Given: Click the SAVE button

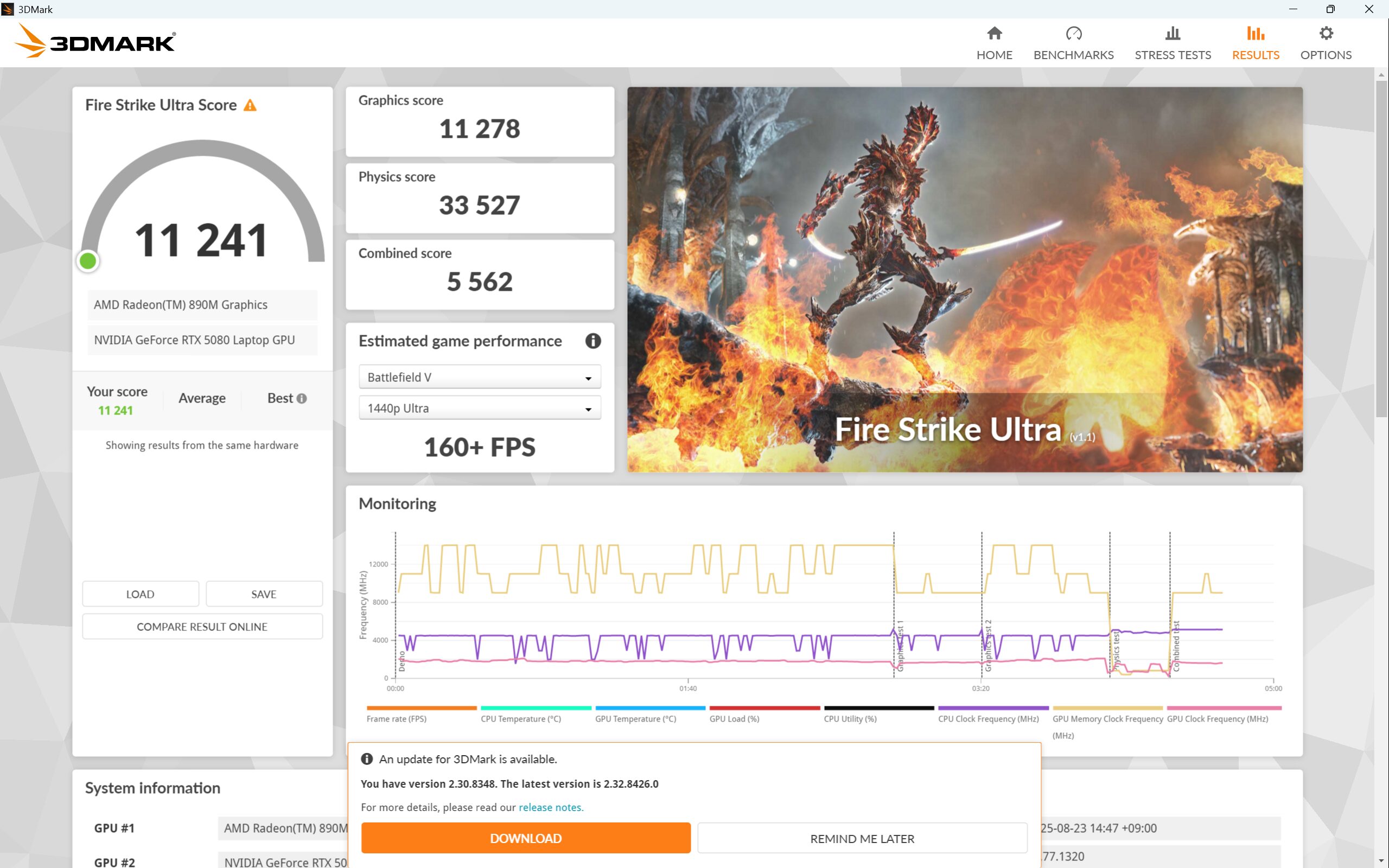Looking at the screenshot, I should pos(264,594).
